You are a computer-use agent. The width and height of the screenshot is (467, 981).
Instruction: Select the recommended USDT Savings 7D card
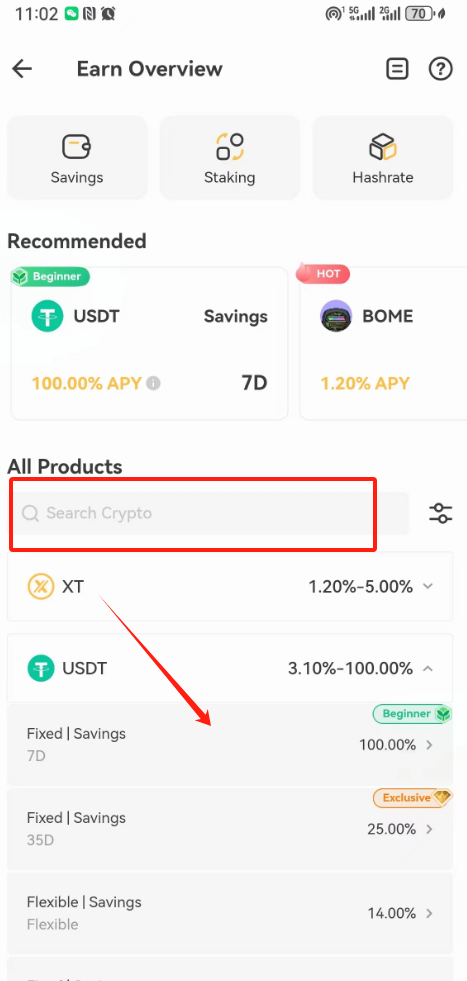pyautogui.click(x=150, y=343)
